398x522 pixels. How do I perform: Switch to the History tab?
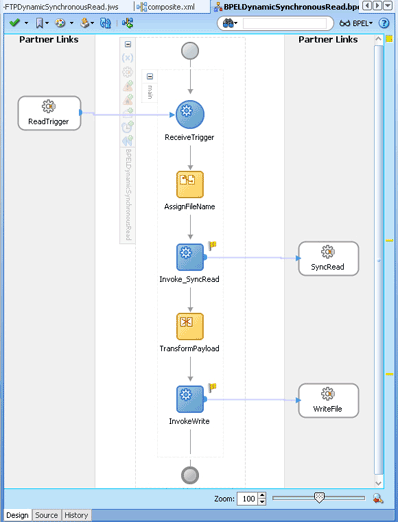coord(76,515)
